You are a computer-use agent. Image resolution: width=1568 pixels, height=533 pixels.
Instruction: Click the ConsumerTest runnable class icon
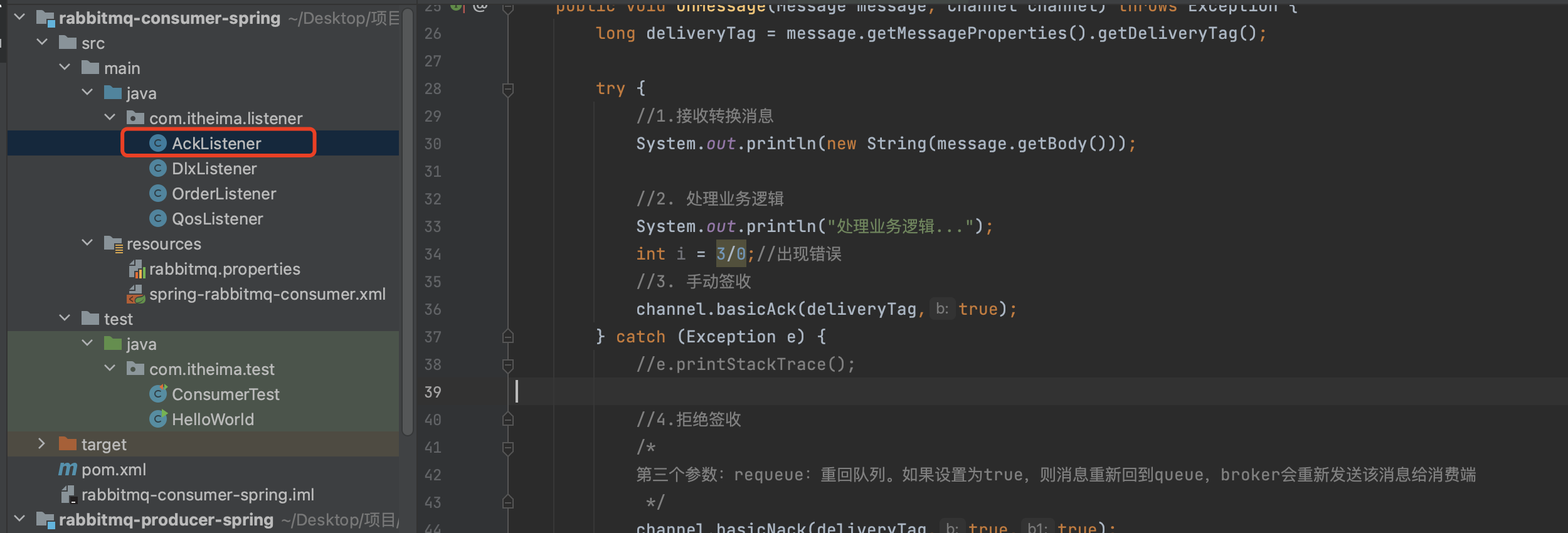click(x=158, y=394)
